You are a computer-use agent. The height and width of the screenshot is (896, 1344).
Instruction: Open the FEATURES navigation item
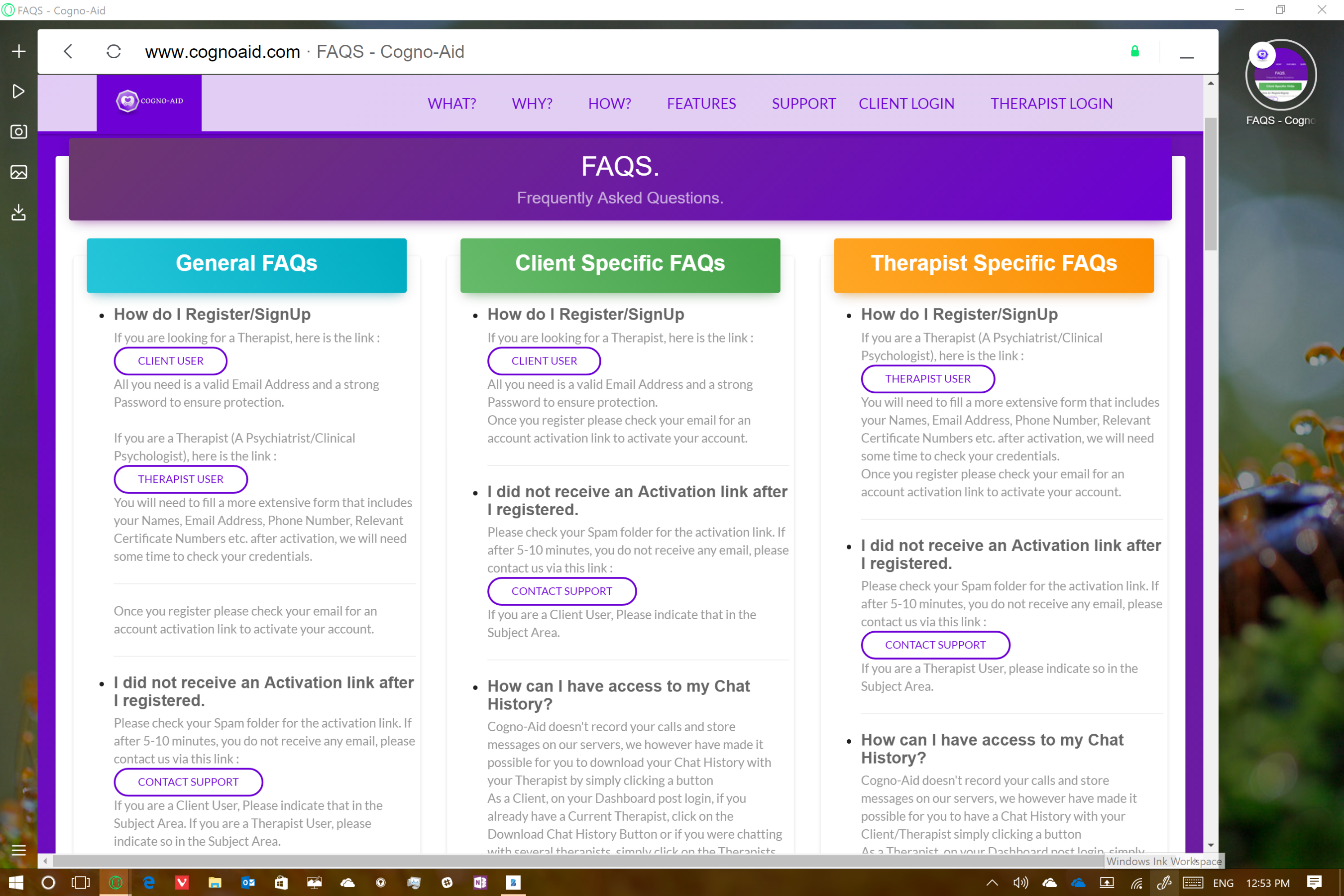[x=701, y=104]
